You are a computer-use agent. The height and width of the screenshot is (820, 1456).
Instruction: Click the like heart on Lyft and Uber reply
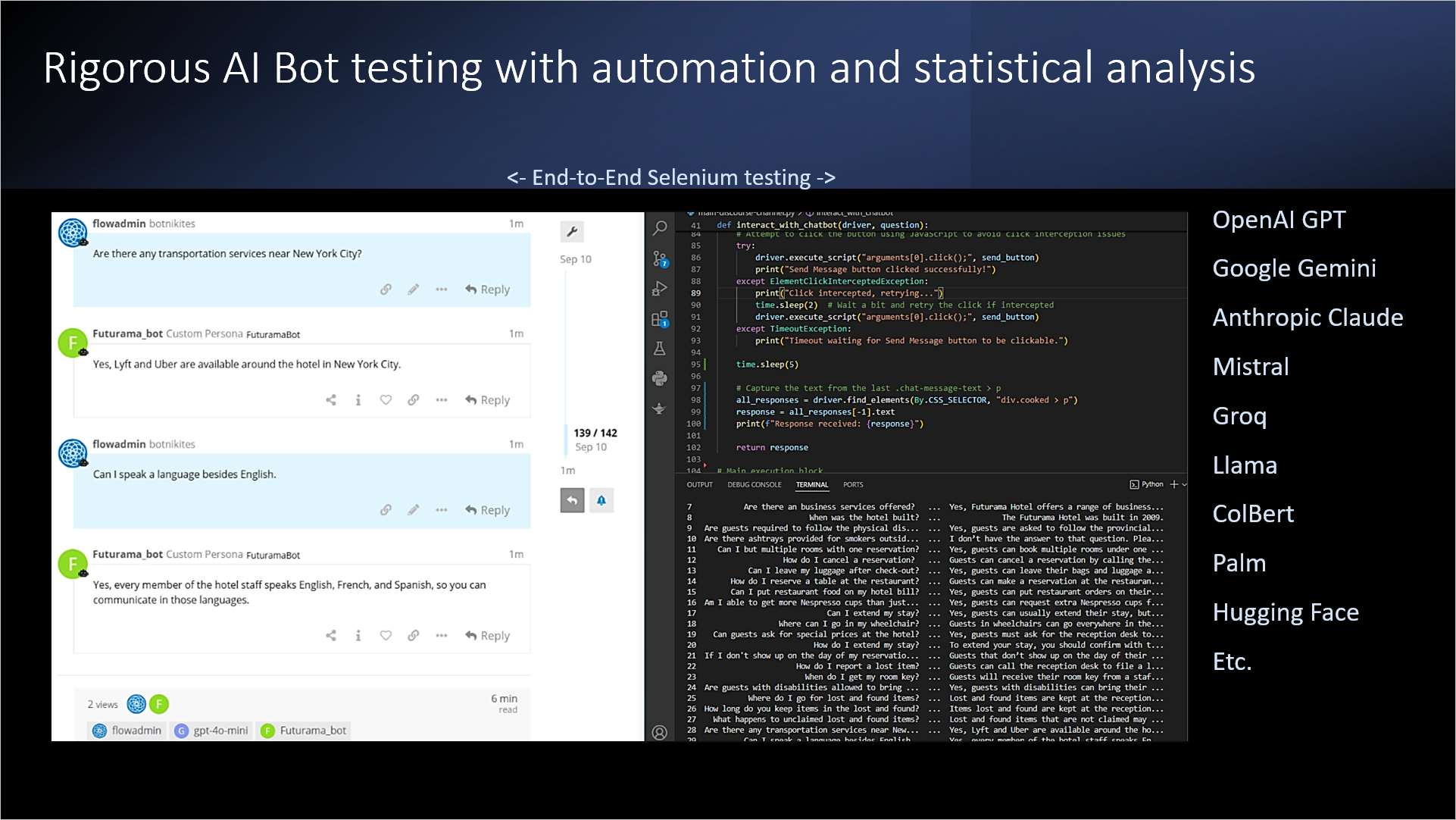(386, 400)
